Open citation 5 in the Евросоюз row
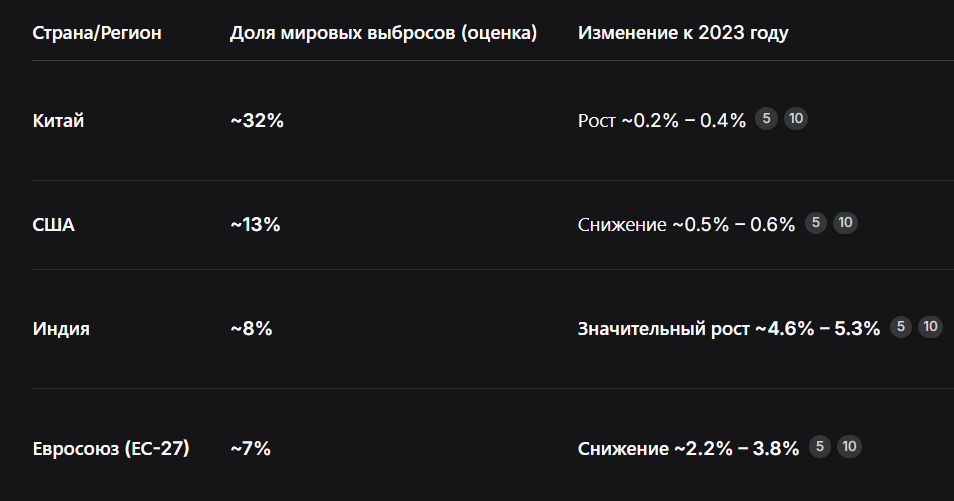The width and height of the screenshot is (954, 501). pos(820,447)
